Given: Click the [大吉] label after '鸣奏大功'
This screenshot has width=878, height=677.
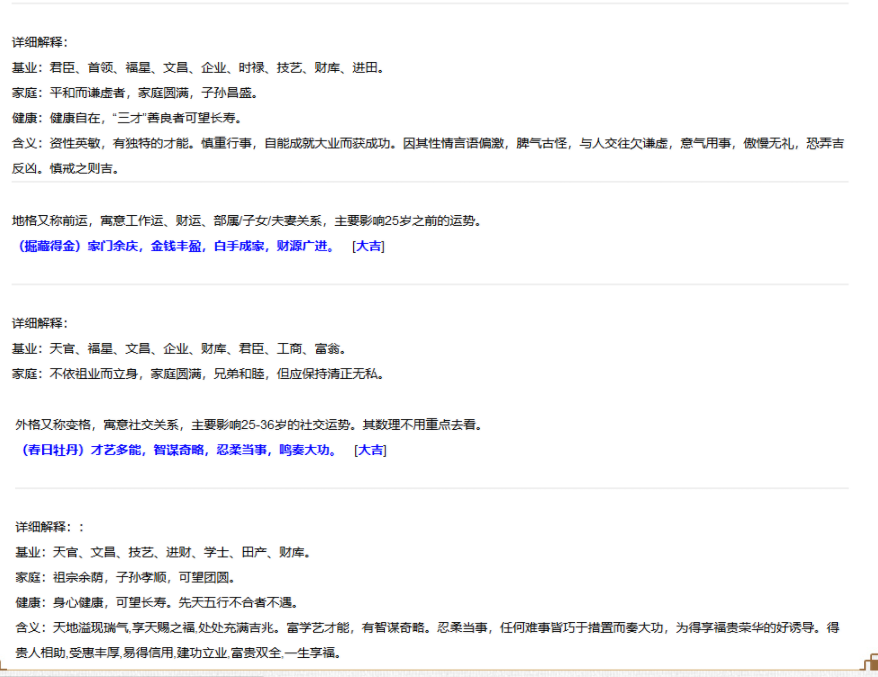Looking at the screenshot, I should point(371,450).
